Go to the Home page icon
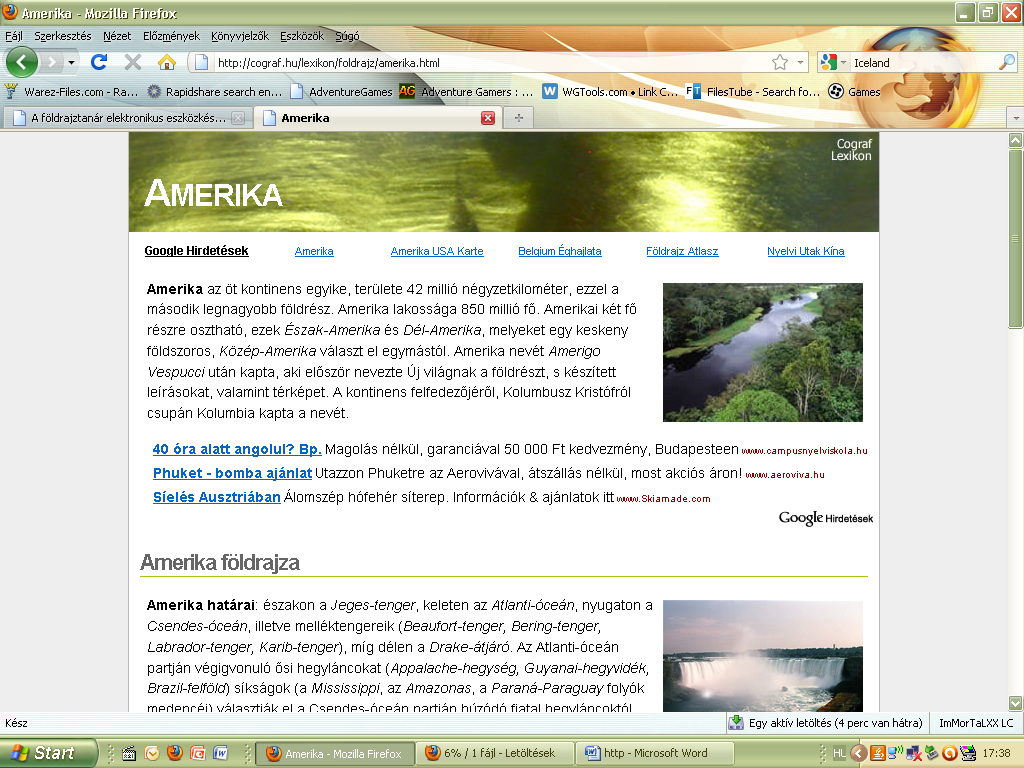 (167, 62)
